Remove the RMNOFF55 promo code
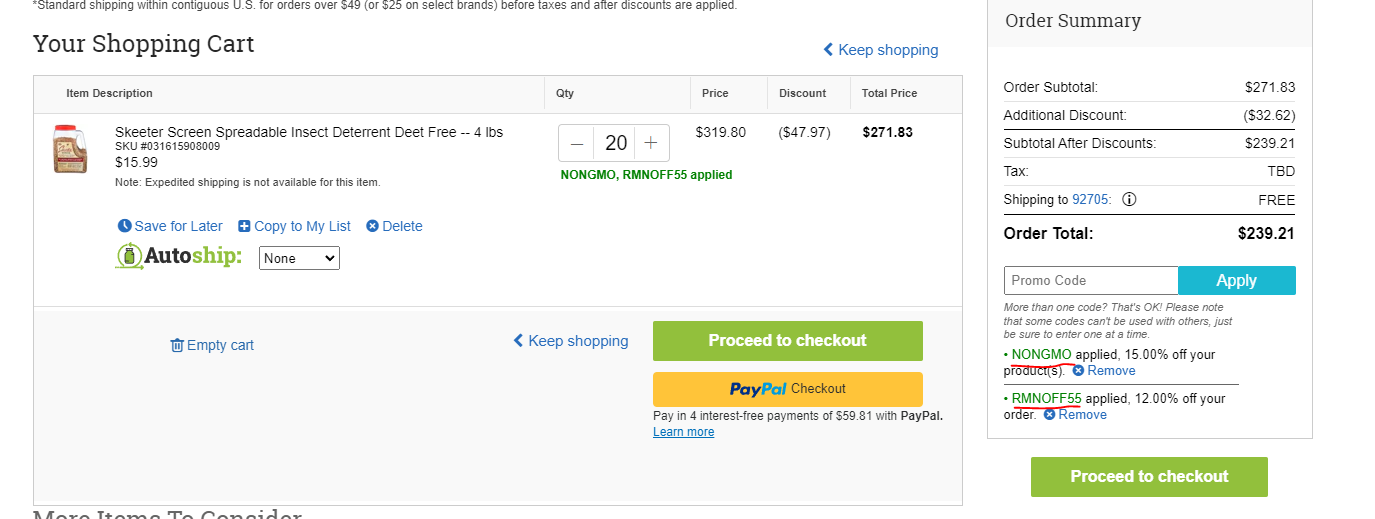Image resolution: width=1375 pixels, height=519 pixels. point(1075,415)
